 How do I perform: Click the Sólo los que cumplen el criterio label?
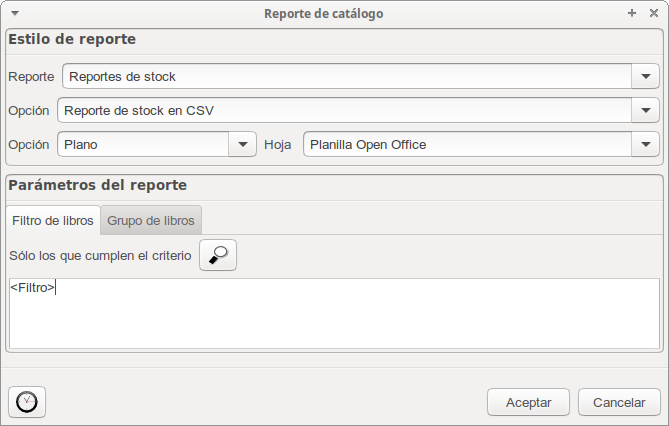tap(100, 256)
